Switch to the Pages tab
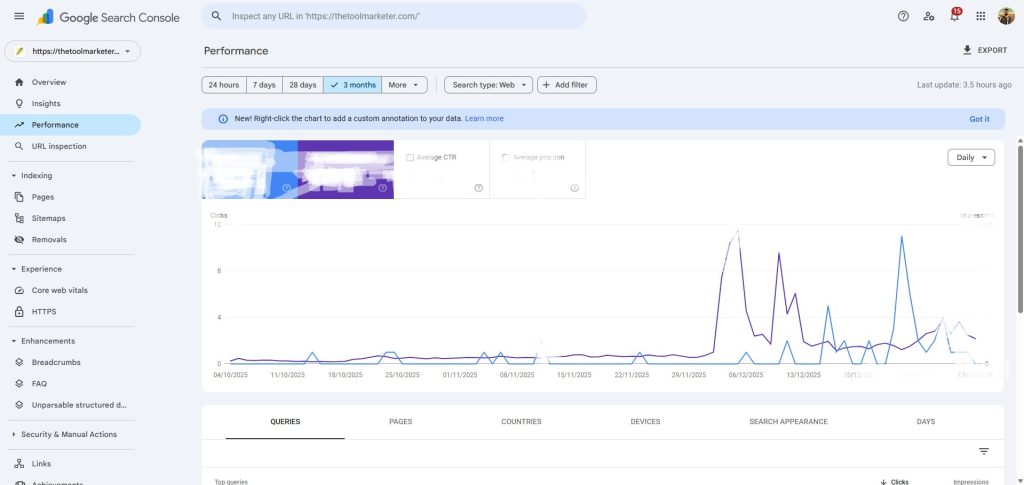This screenshot has width=1024, height=485. (x=400, y=422)
